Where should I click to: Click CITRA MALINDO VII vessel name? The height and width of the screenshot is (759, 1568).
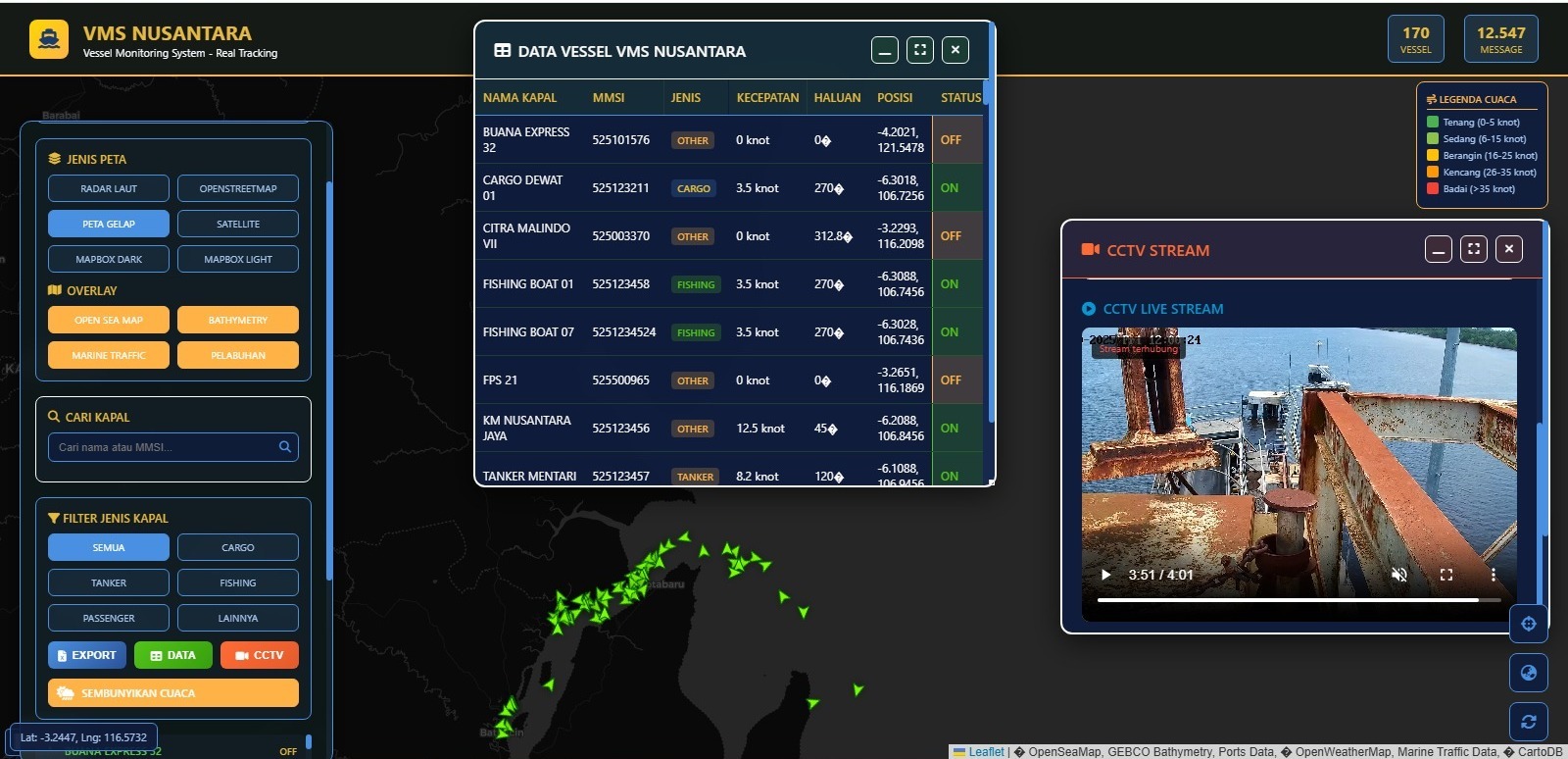point(526,236)
